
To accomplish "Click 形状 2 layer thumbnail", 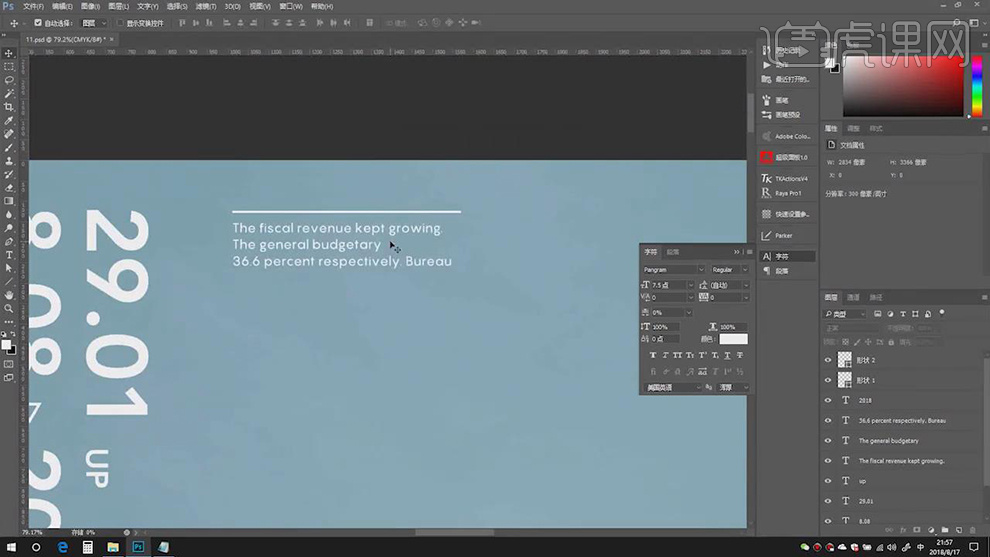I will pos(844,360).
